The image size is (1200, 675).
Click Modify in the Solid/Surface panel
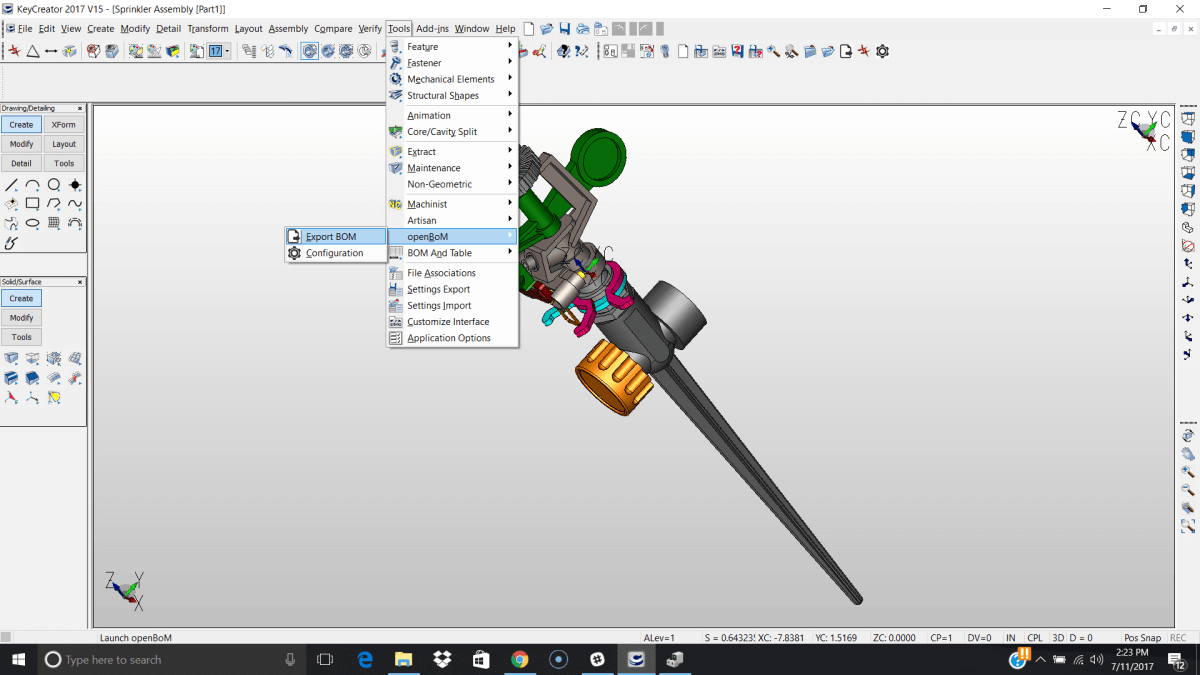tap(21, 318)
